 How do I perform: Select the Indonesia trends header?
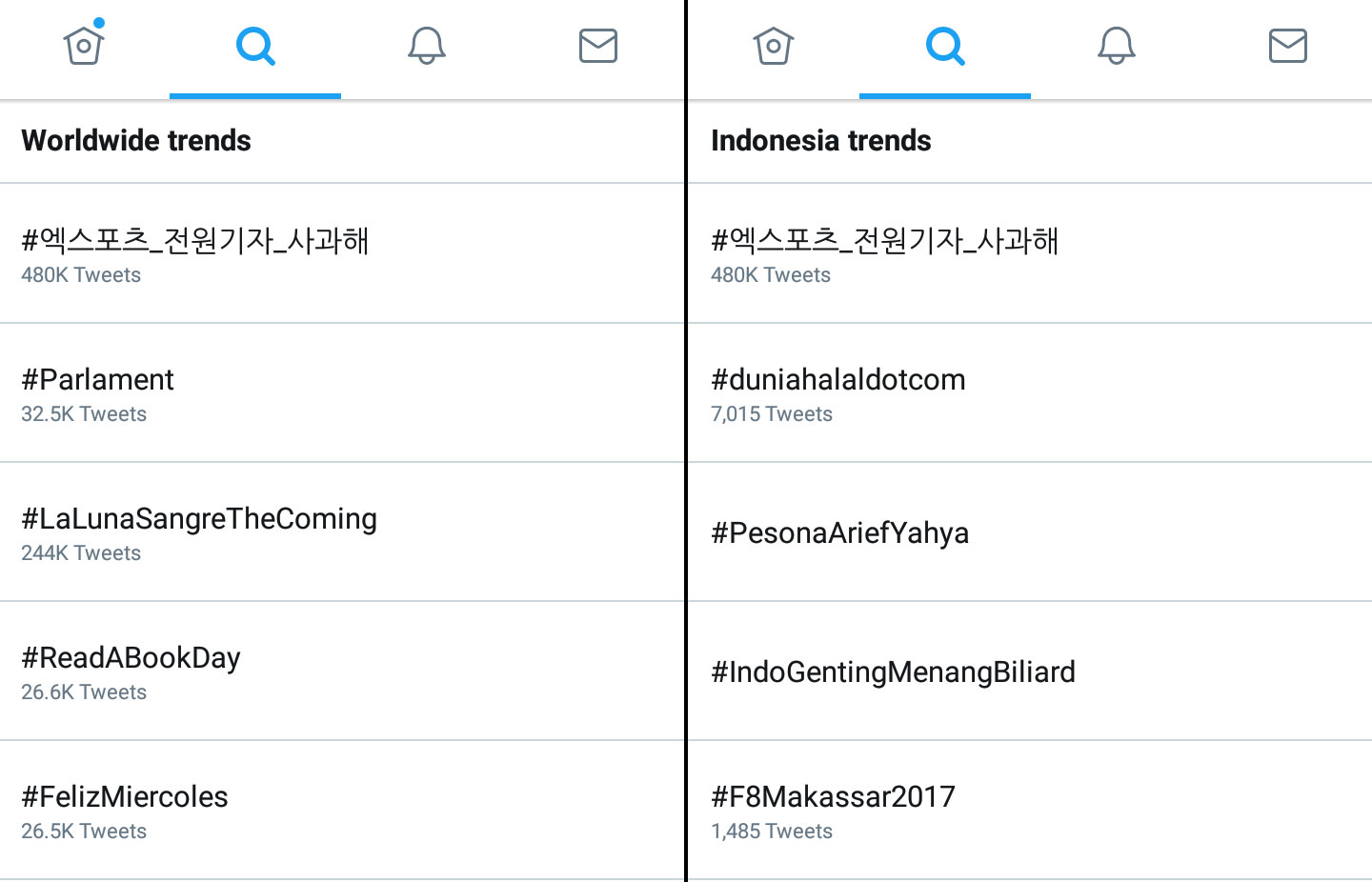click(x=821, y=141)
